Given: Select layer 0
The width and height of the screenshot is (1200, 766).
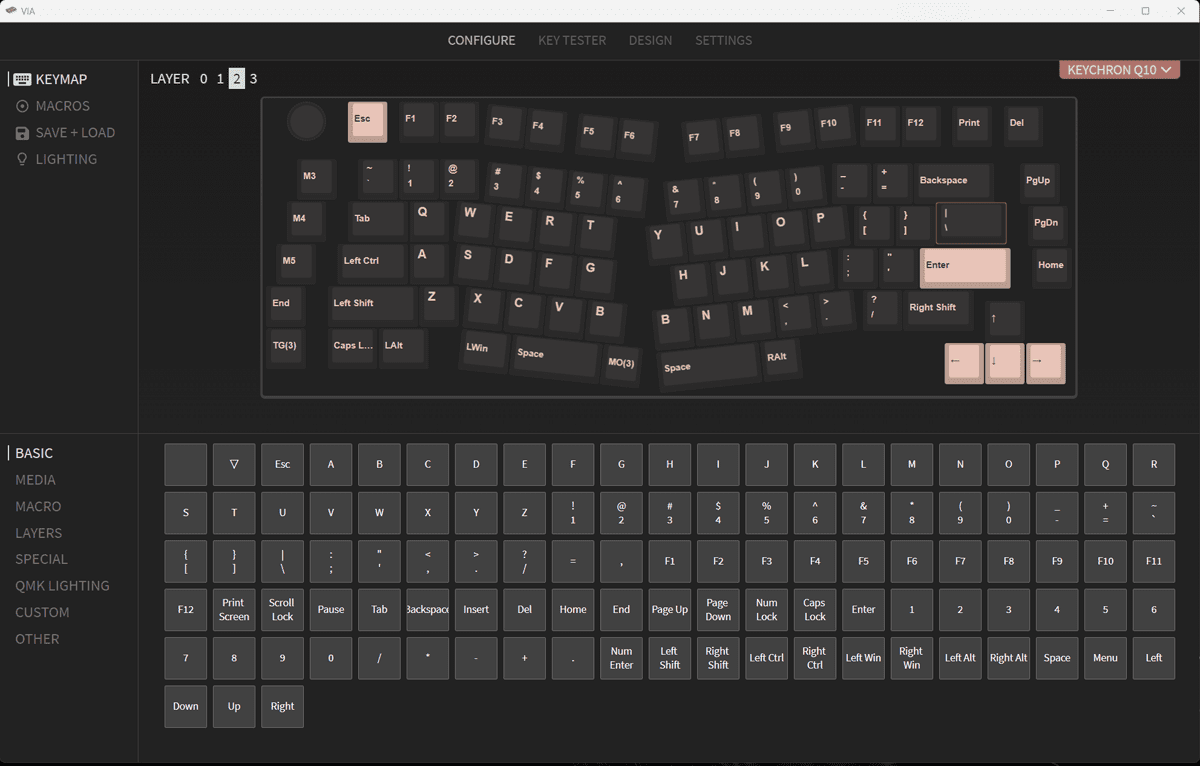Looking at the screenshot, I should coord(204,79).
